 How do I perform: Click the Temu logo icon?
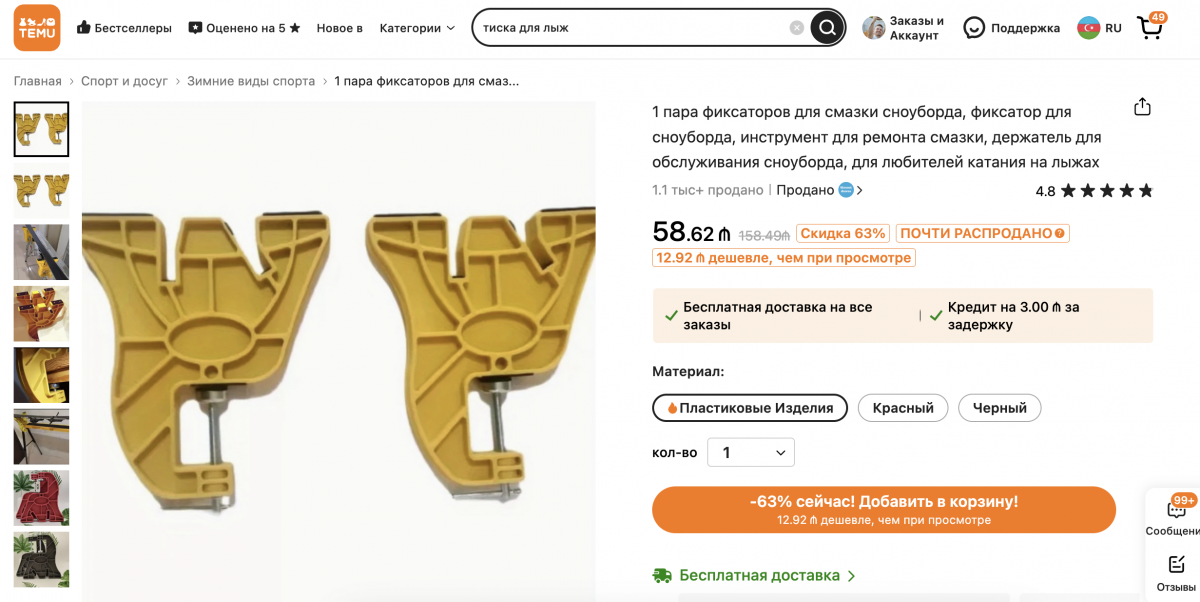click(x=37, y=27)
